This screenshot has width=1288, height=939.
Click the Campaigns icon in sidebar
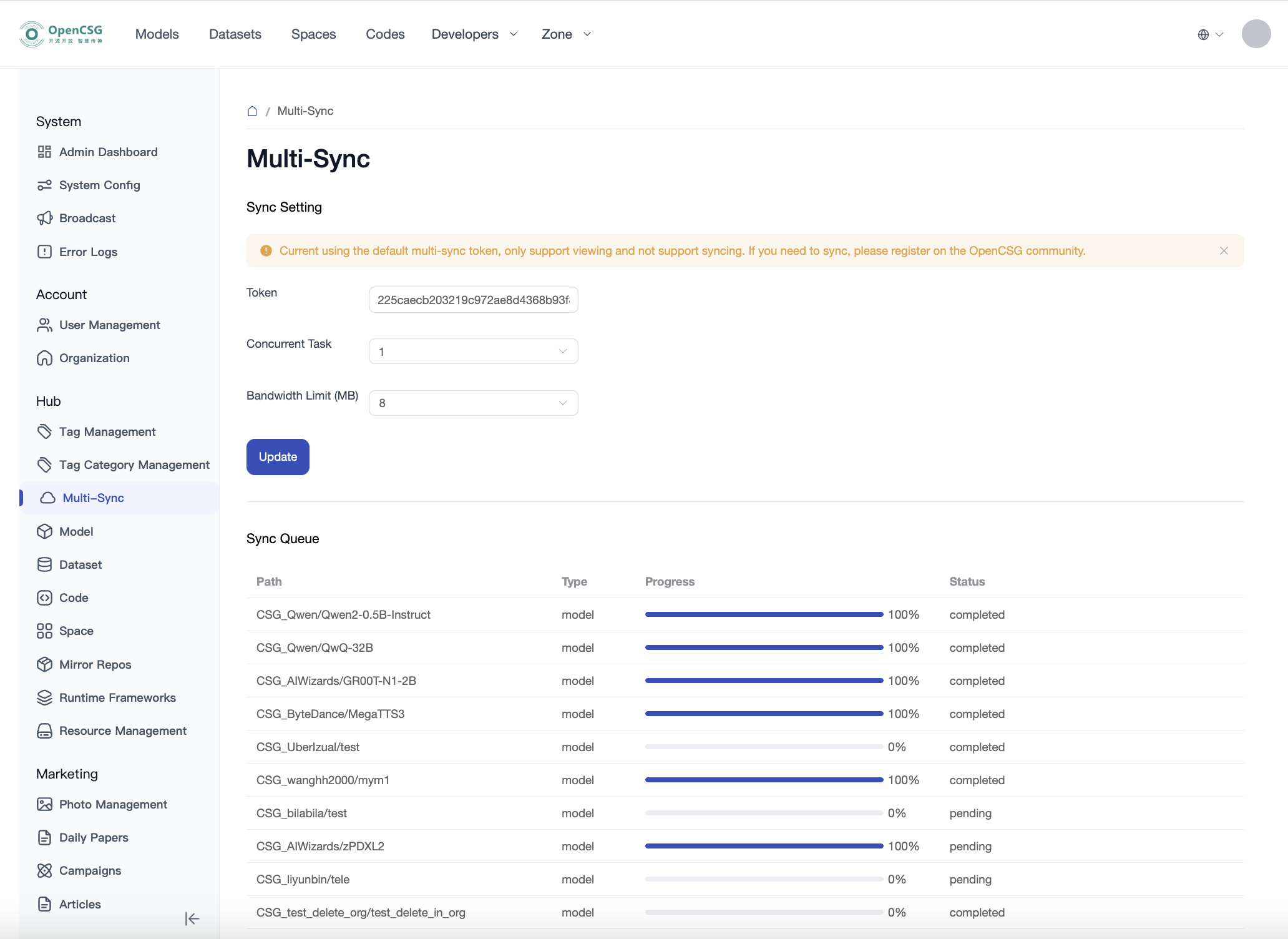[x=44, y=870]
